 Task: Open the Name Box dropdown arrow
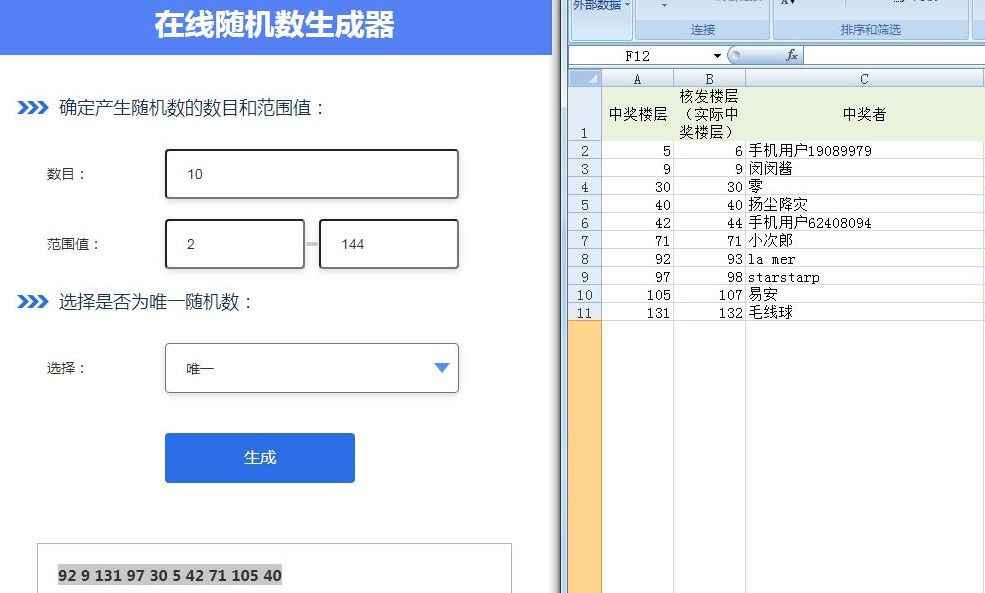pyautogui.click(x=717, y=56)
